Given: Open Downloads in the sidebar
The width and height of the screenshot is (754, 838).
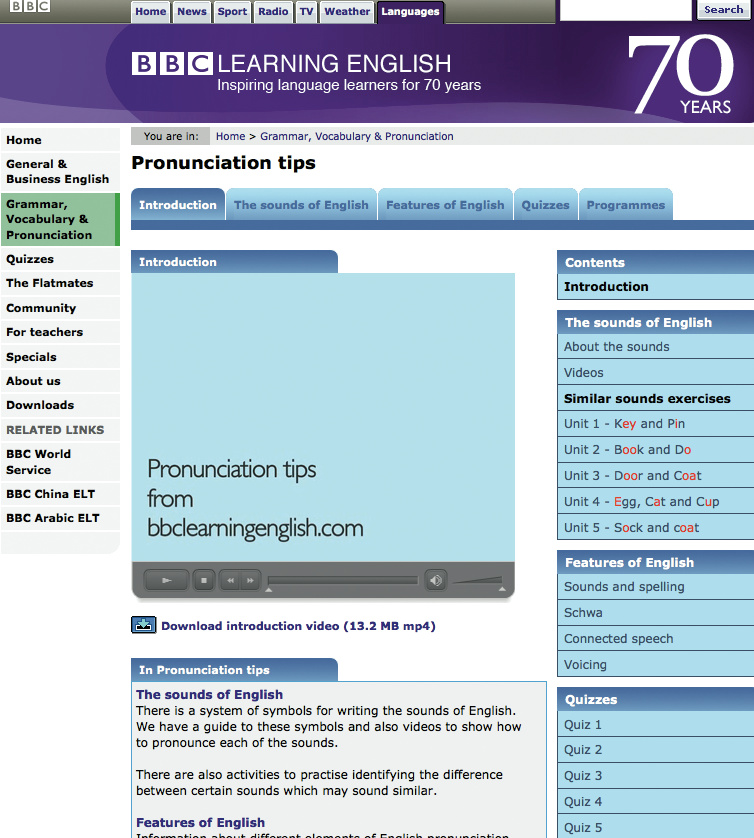Looking at the screenshot, I should tap(60, 405).
